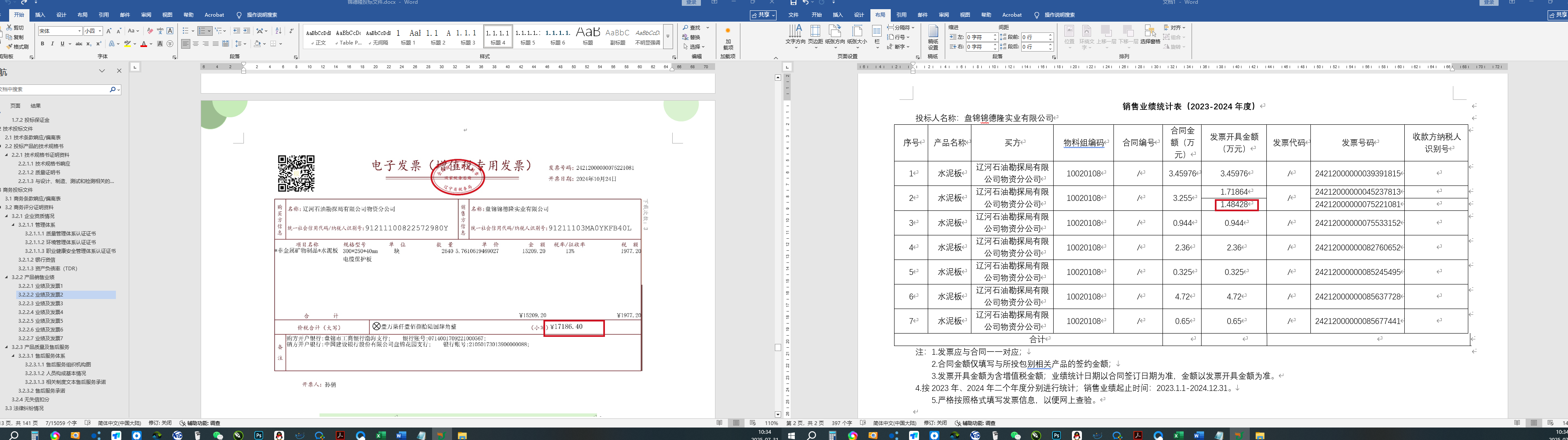
Task: Apply distributed alignment
Action: tap(225, 44)
